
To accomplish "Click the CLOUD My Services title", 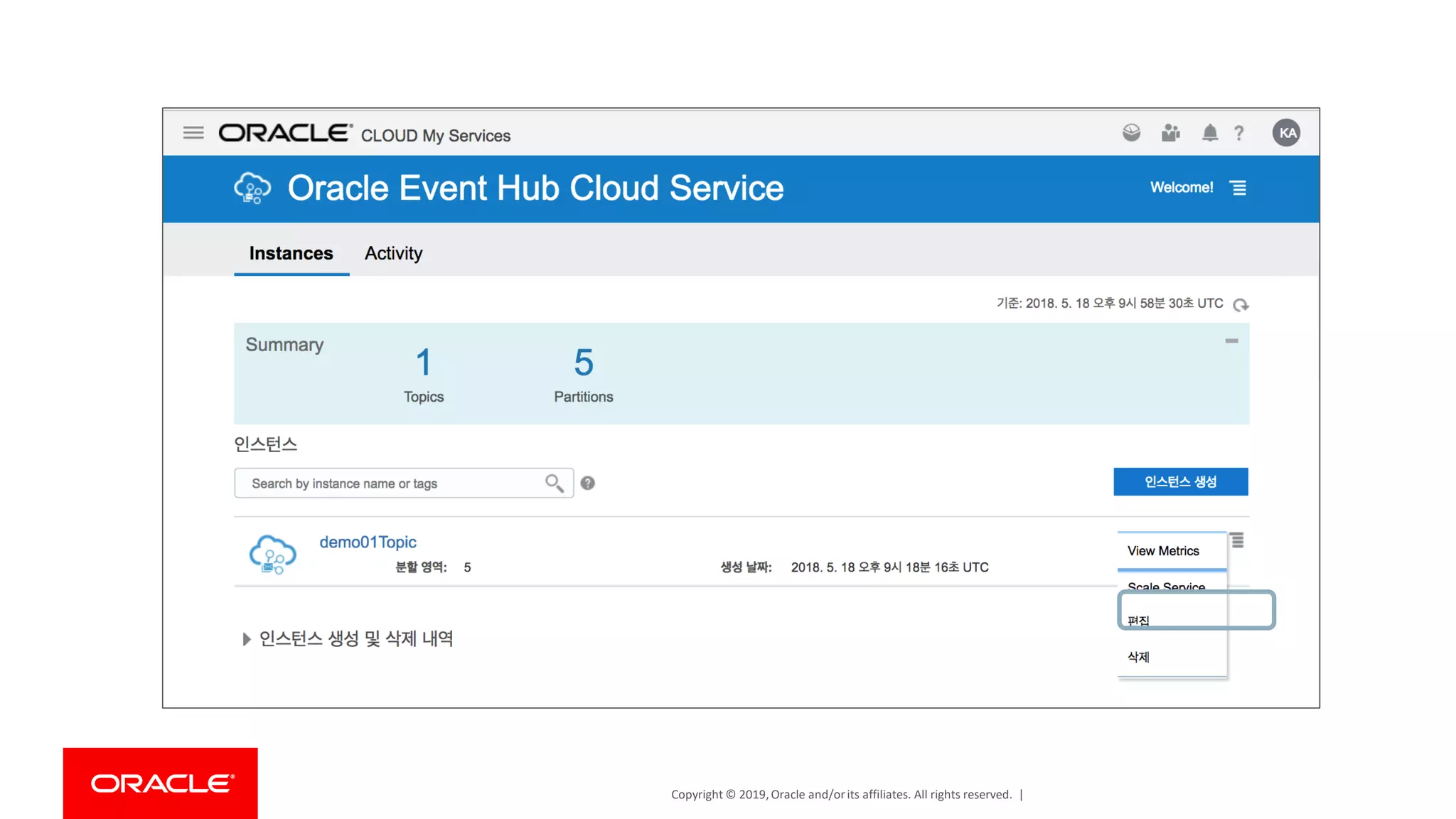I will (436, 136).
